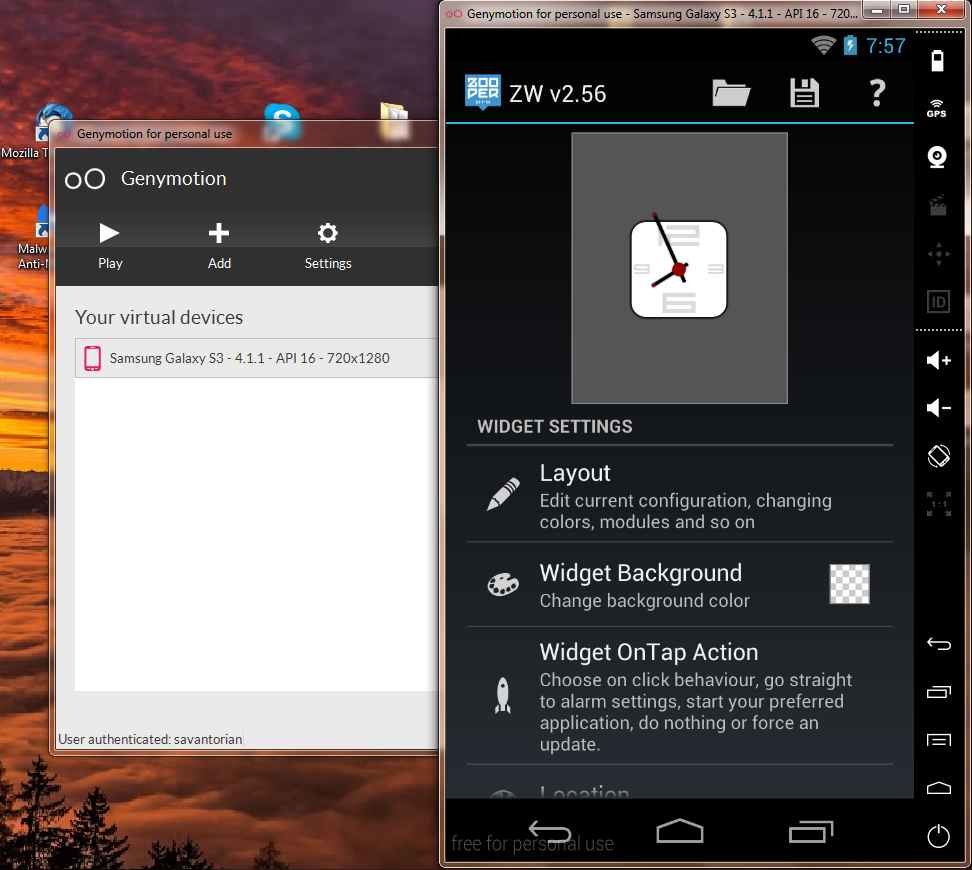Image resolution: width=972 pixels, height=870 pixels.
Task: Click the sidebar home button
Action: (x=939, y=788)
